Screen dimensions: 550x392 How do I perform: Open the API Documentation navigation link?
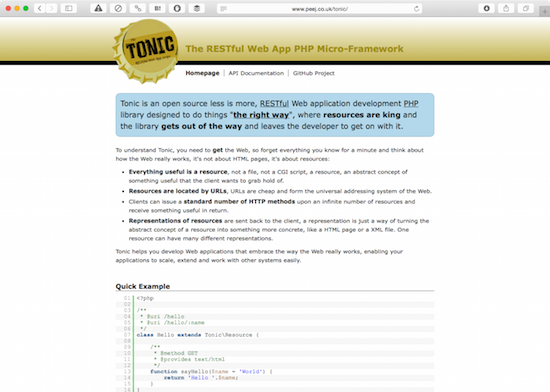click(x=256, y=73)
